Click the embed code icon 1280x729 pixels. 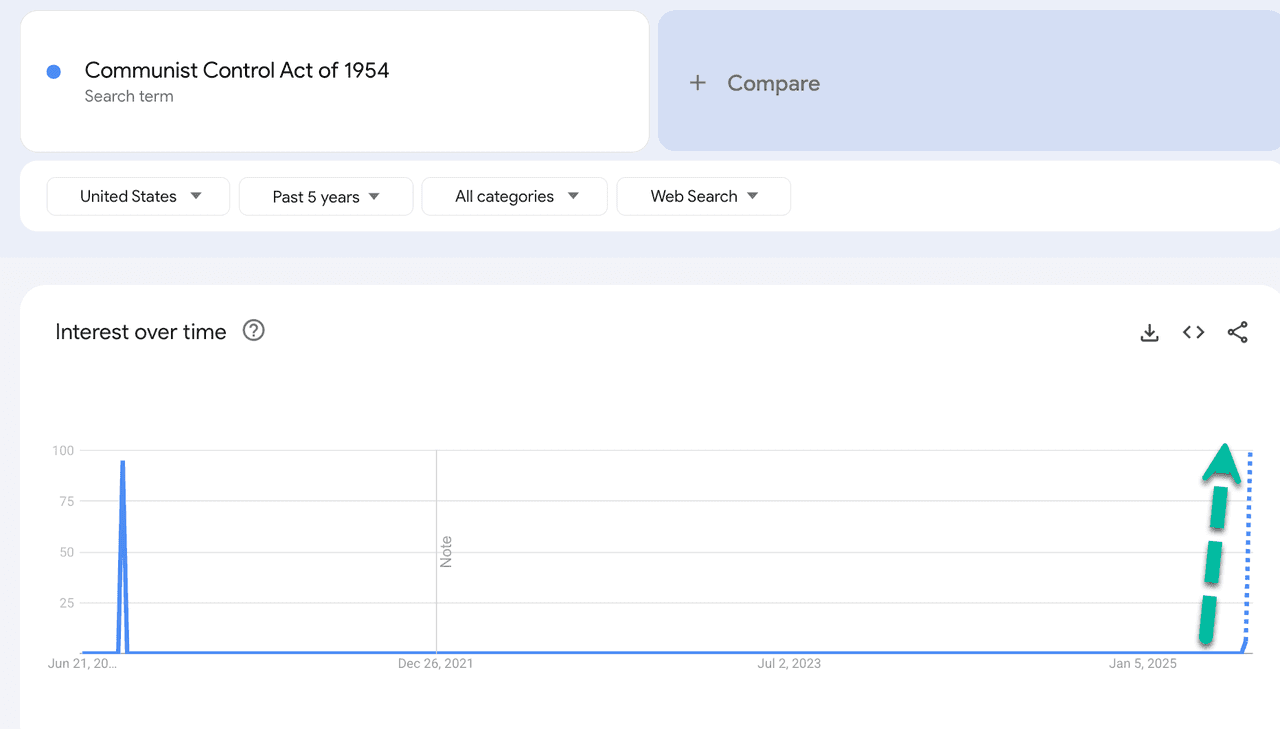coord(1193,333)
